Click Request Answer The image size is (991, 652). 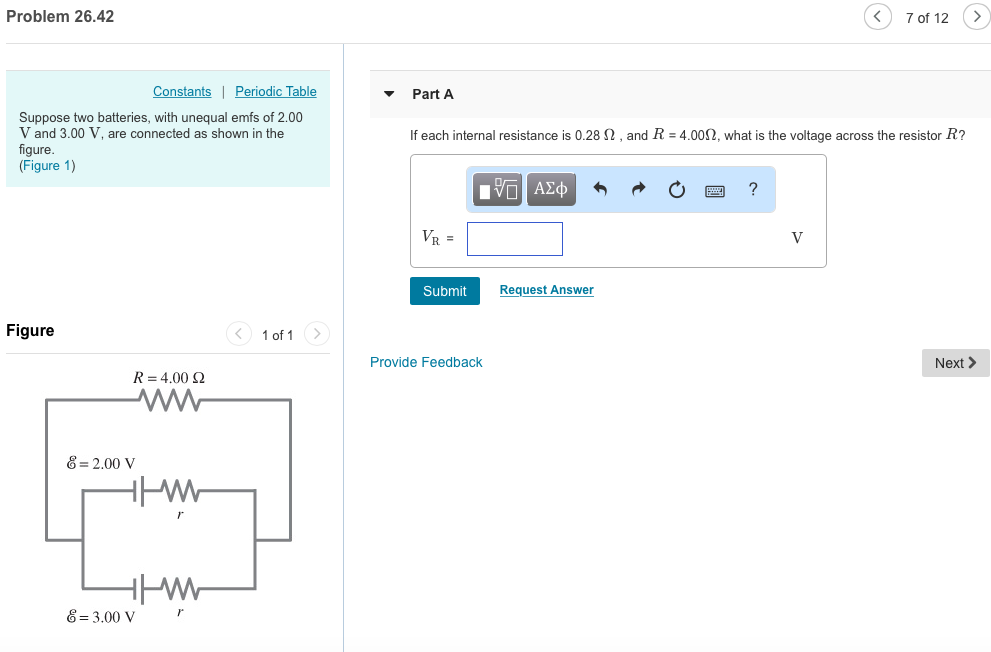tap(546, 289)
